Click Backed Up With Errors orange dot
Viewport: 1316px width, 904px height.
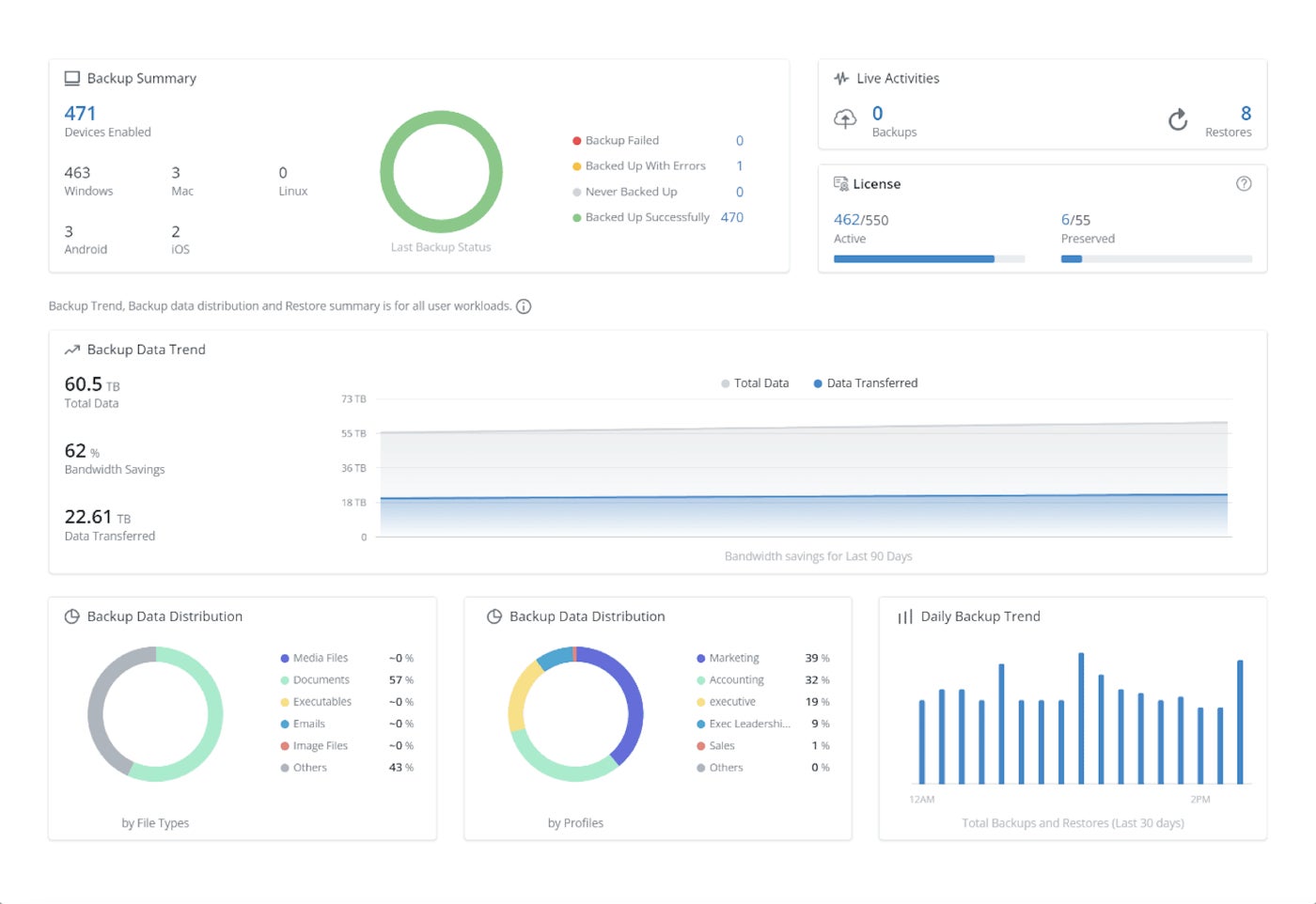pyautogui.click(x=577, y=166)
